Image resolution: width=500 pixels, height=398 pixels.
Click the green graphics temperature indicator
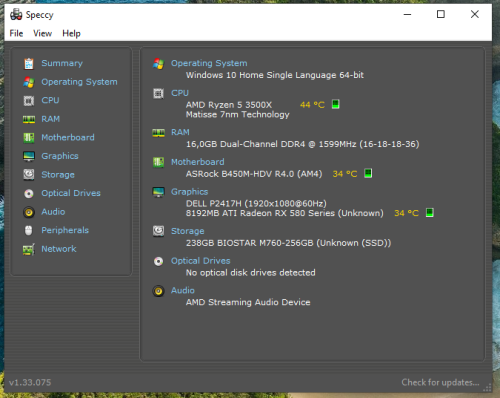coord(430,213)
